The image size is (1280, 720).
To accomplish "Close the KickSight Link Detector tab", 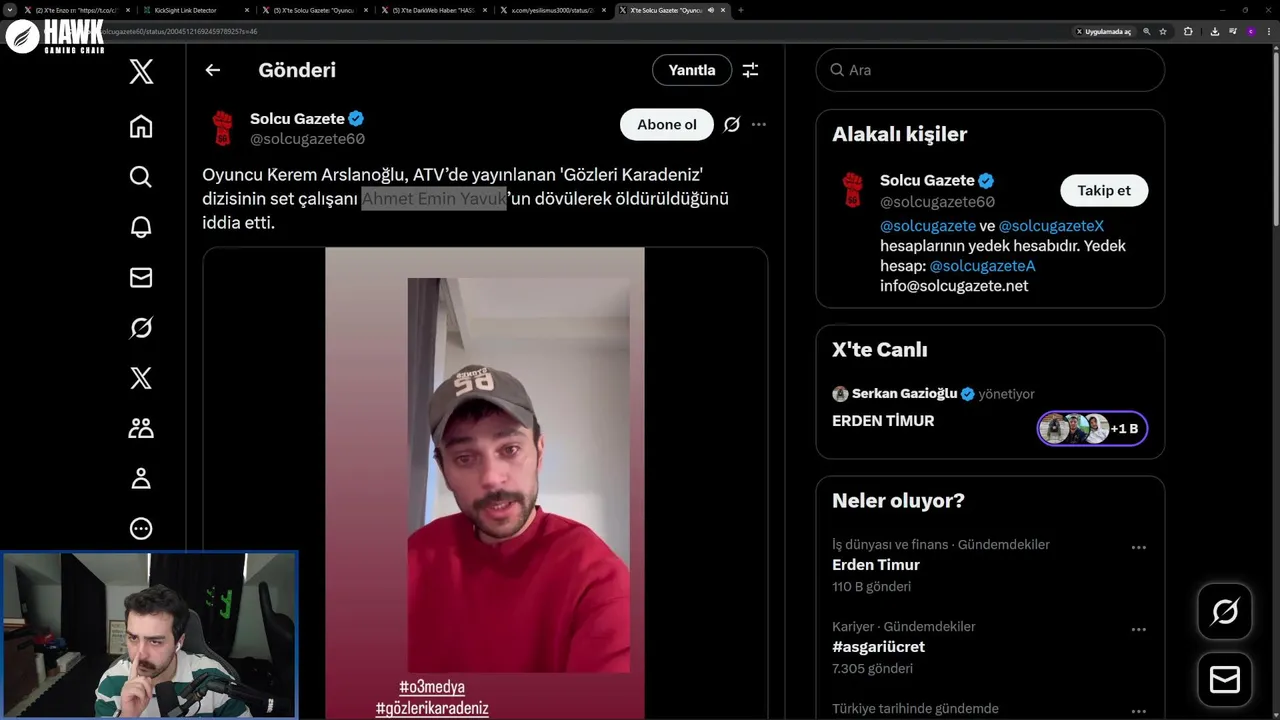I will (x=246, y=10).
